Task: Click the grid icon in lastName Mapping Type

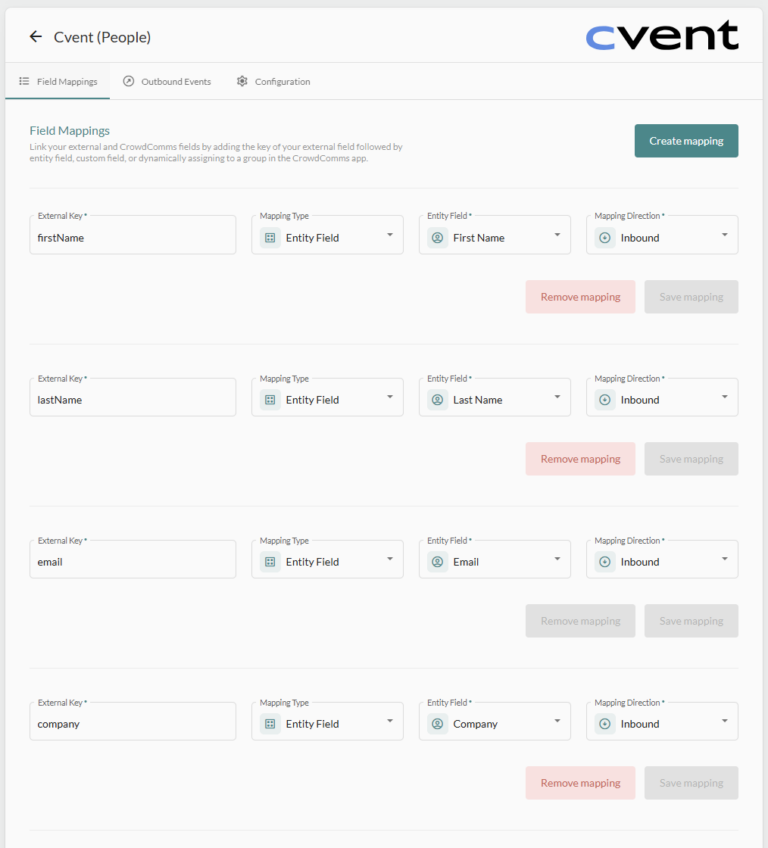Action: point(270,400)
